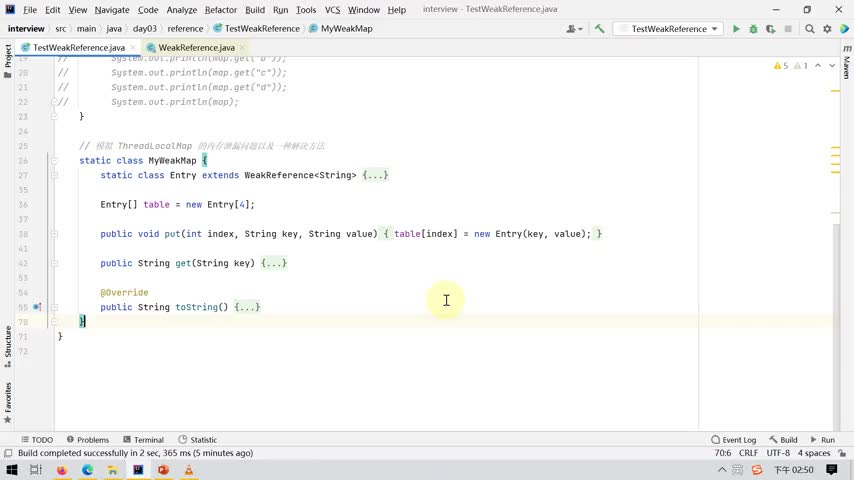Open Task View on taskbar
The image size is (854, 480).
pos(36,470)
